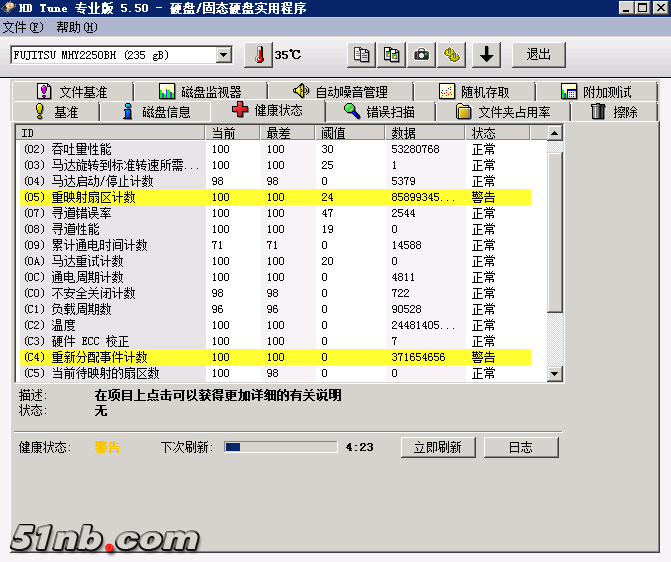Click the copy text to clipboard icon
Image resolution: width=671 pixels, height=562 pixels.
(x=361, y=54)
